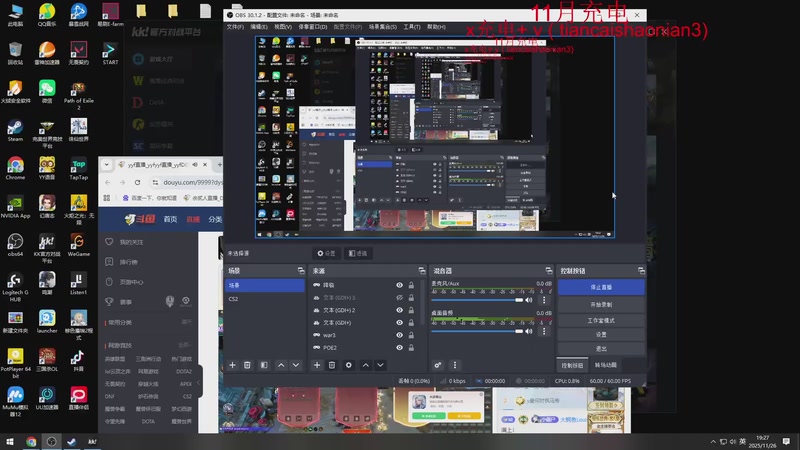The height and width of the screenshot is (450, 800).
Task: Open WeGame desktop shortcut
Action: pos(79,245)
